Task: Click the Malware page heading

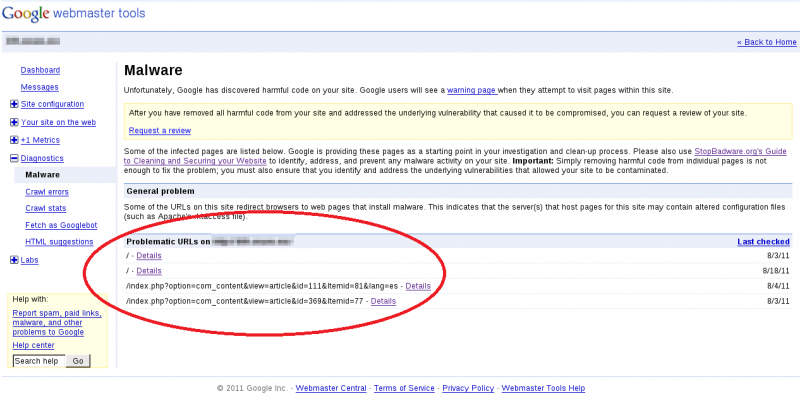Action: (153, 70)
